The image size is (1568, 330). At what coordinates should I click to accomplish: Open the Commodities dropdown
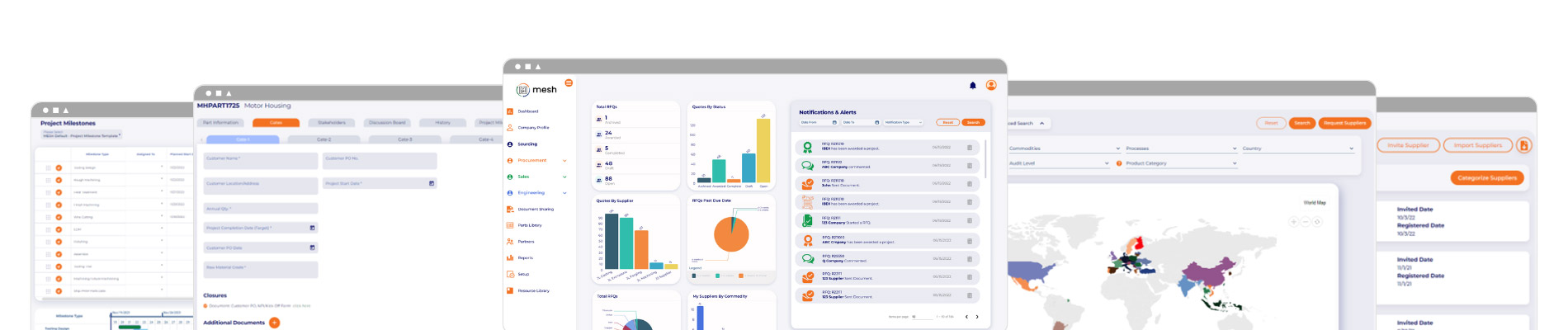1065,148
